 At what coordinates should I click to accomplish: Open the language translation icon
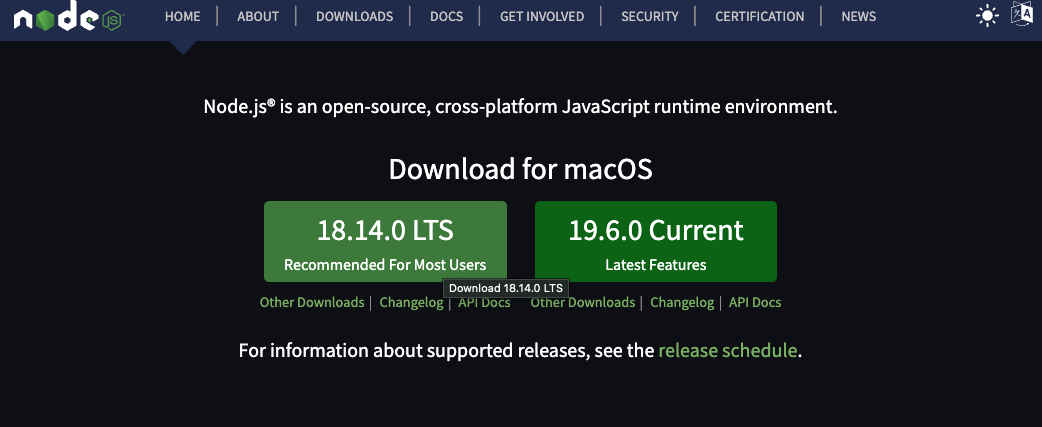click(1021, 13)
